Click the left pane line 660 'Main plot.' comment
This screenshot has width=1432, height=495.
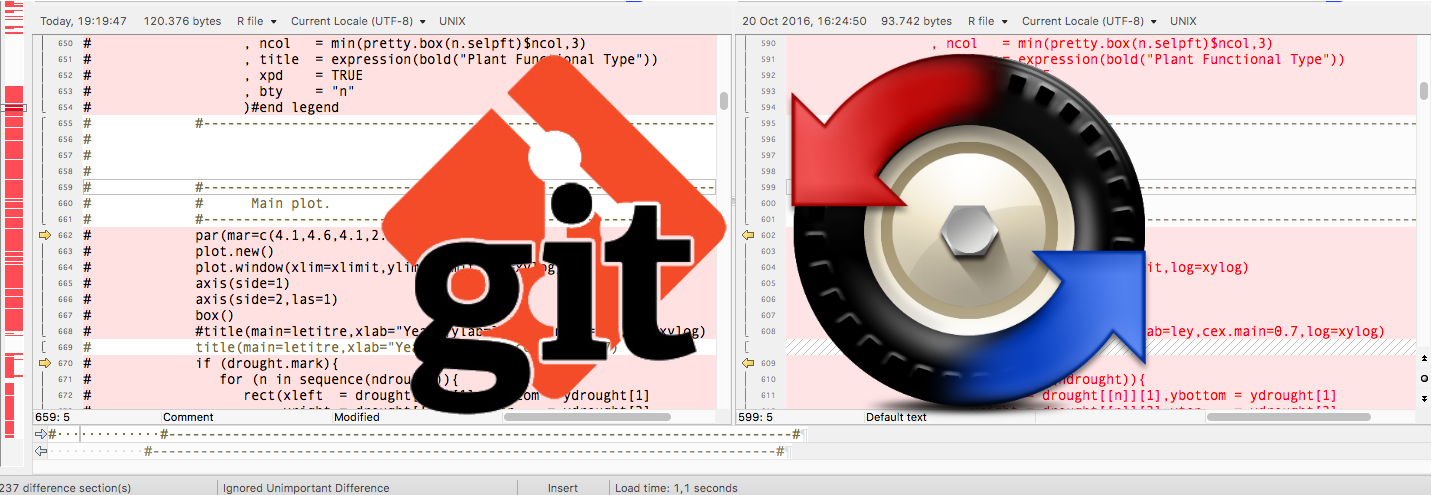(x=290, y=203)
